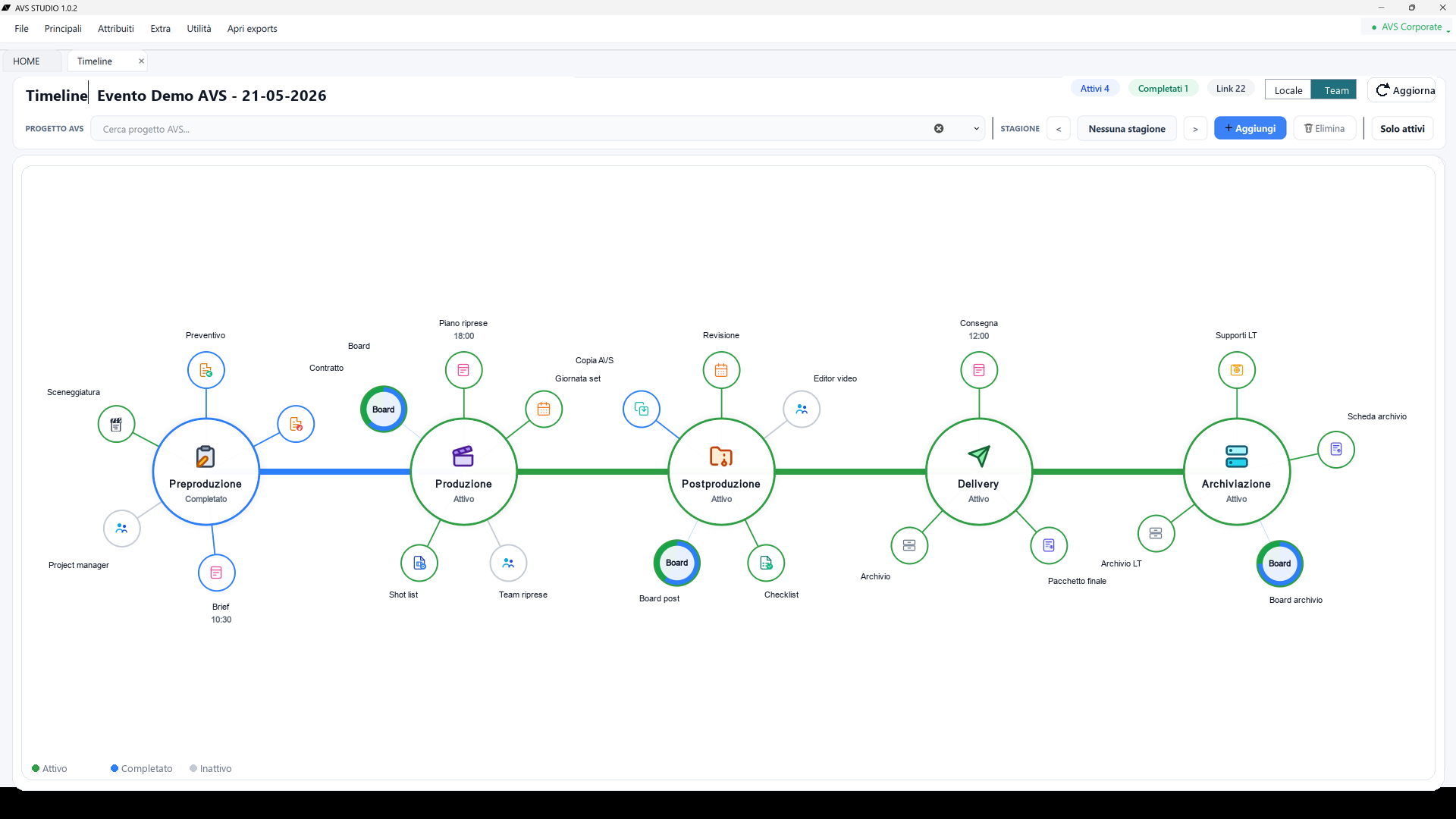Switch to Locale mode
The image size is (1456, 819).
click(x=1288, y=90)
